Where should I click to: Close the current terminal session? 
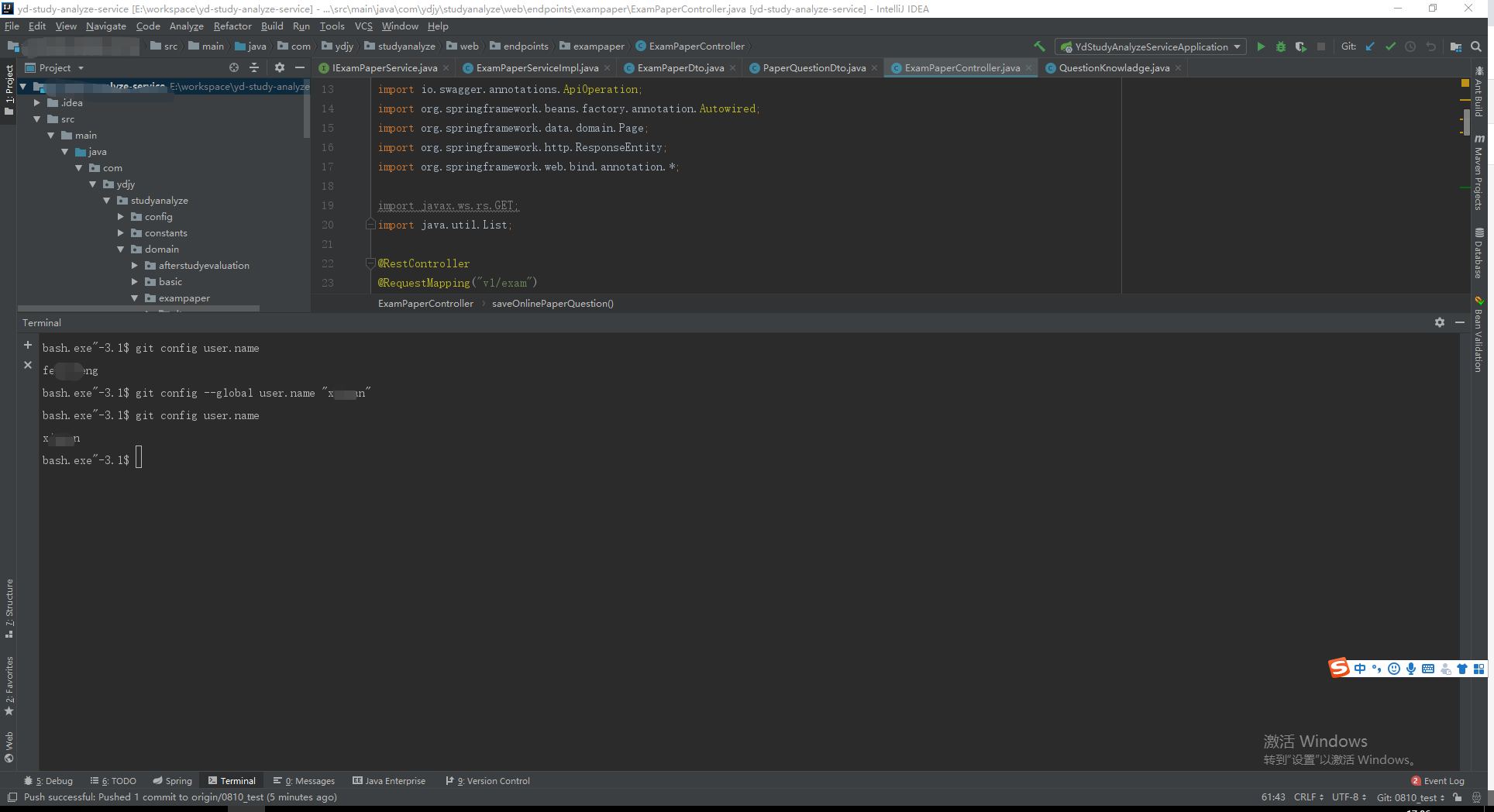[x=28, y=365]
